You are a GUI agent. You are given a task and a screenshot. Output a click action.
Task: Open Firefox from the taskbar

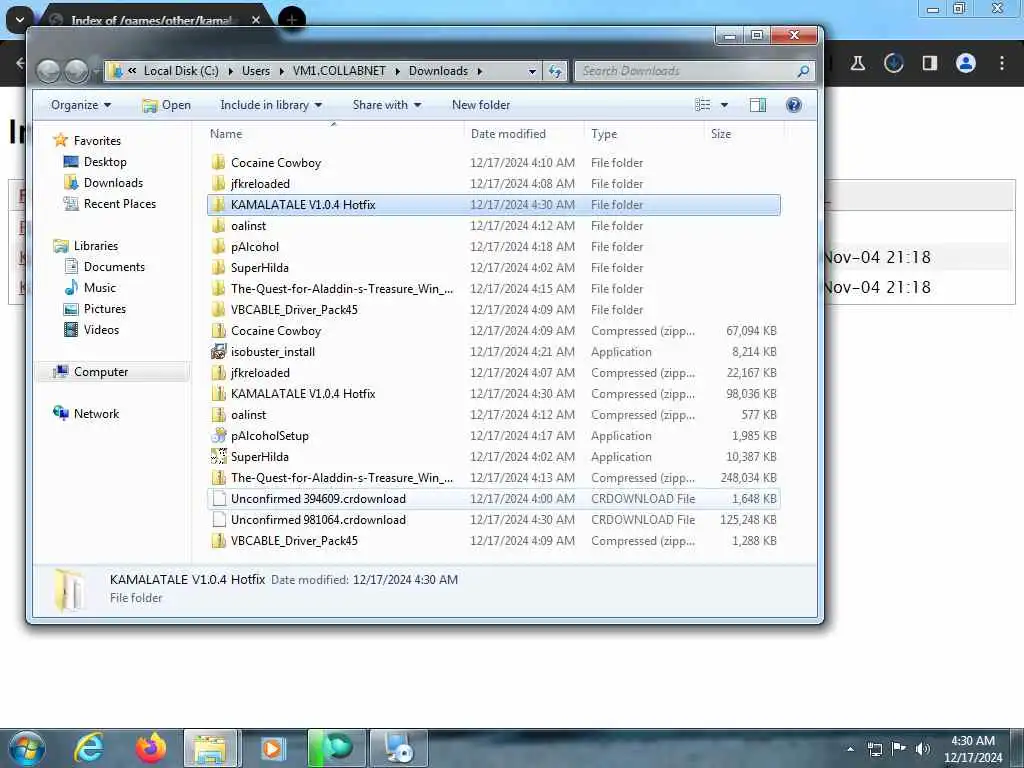pos(151,748)
